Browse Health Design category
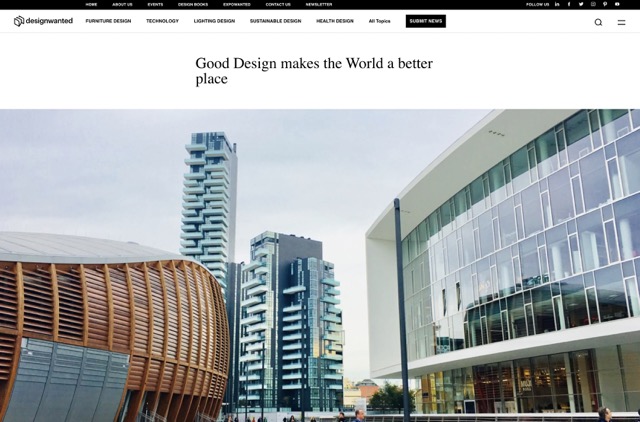The image size is (640, 422). click(x=335, y=21)
